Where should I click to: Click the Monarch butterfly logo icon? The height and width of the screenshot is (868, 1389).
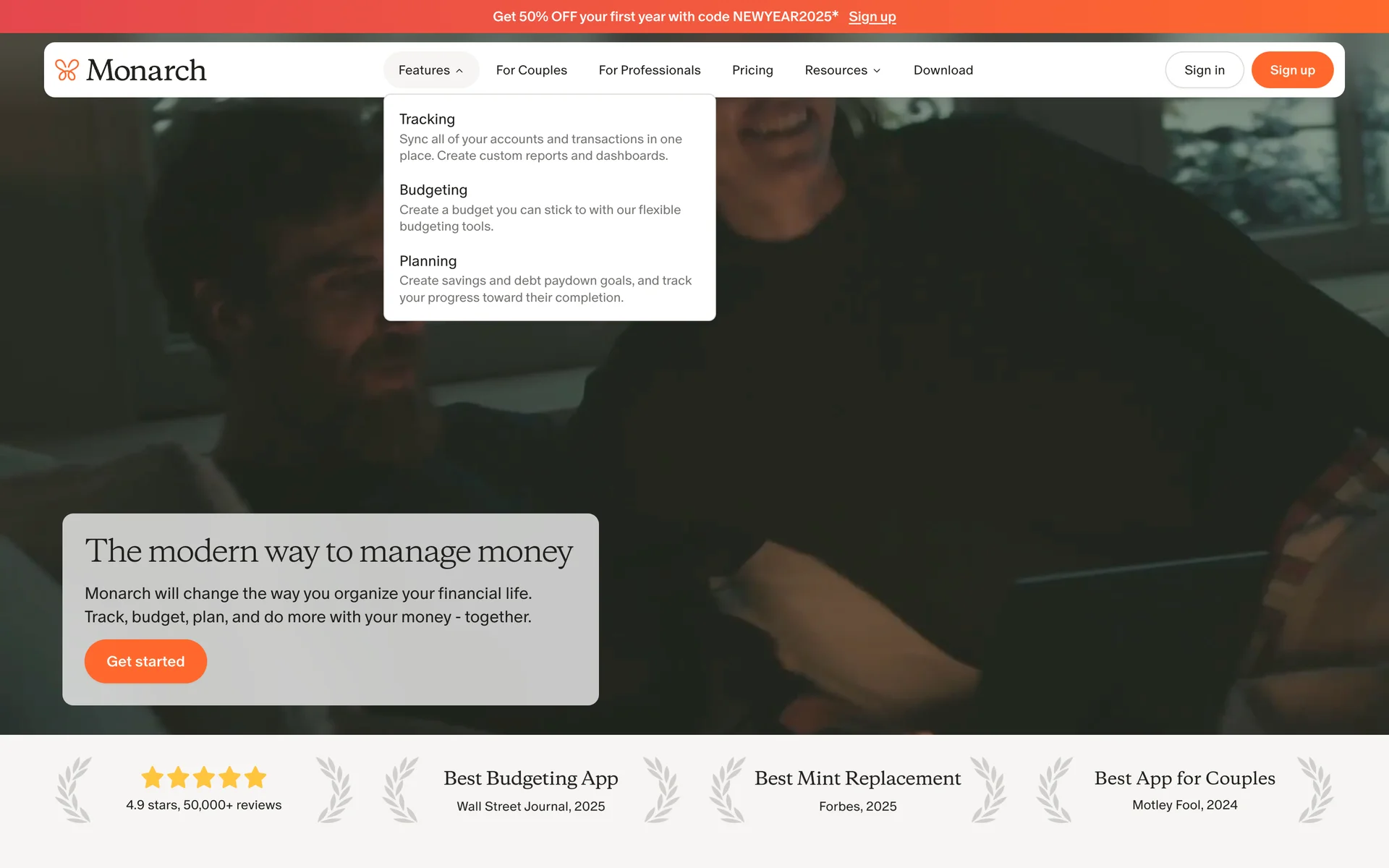tap(67, 70)
